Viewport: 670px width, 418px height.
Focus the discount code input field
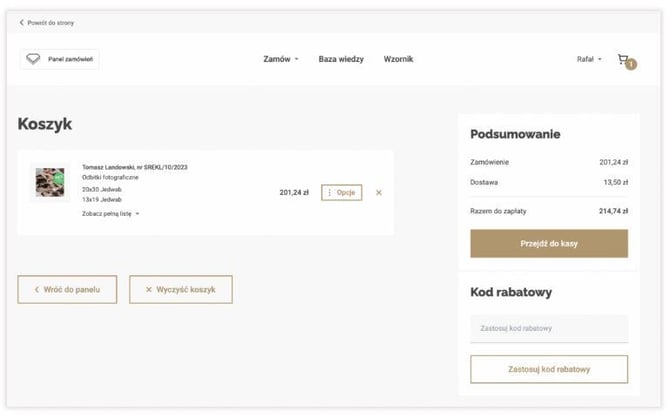click(549, 329)
